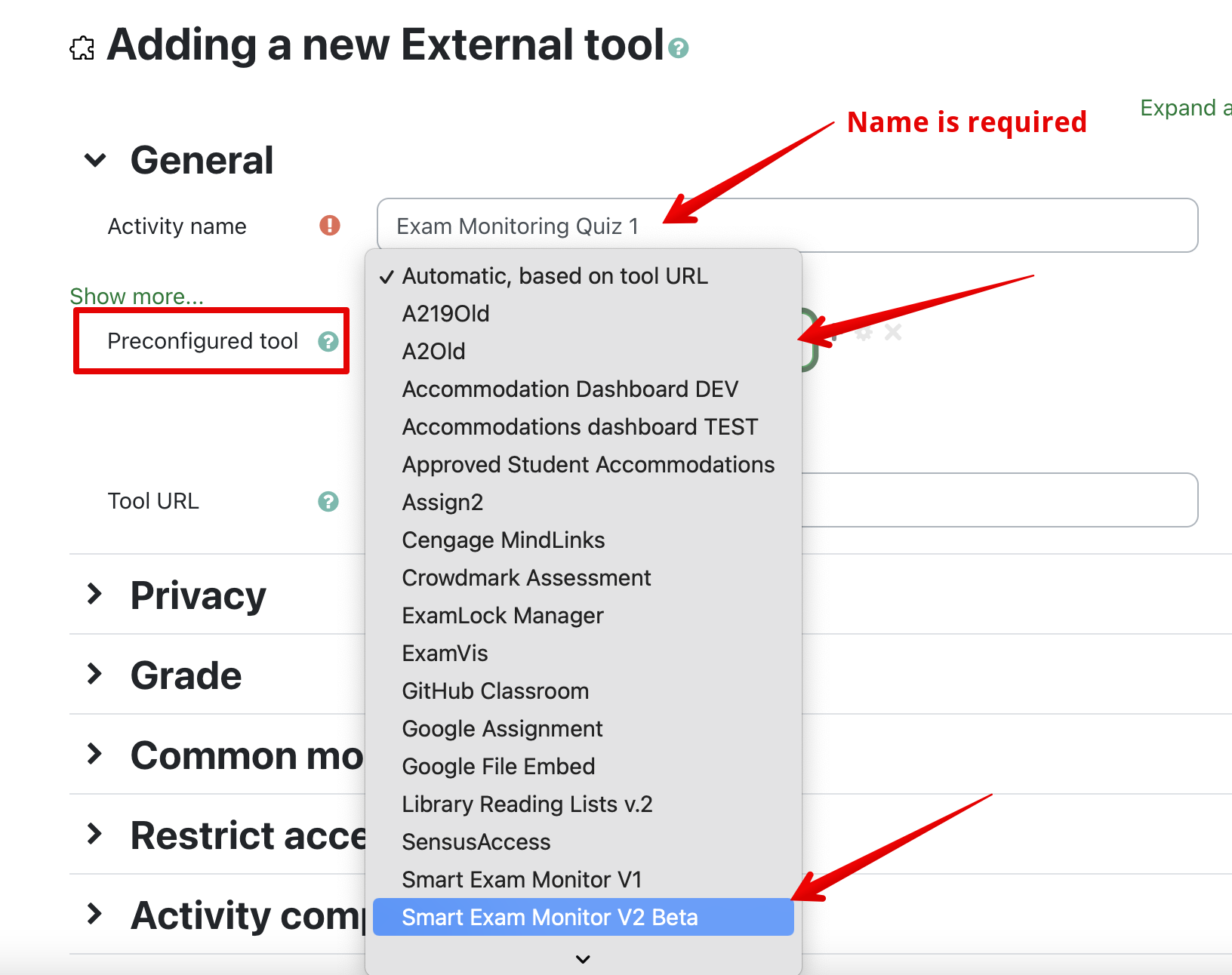Choose GitHub Classroom in the tool list
This screenshot has height=975, width=1232.
click(495, 691)
